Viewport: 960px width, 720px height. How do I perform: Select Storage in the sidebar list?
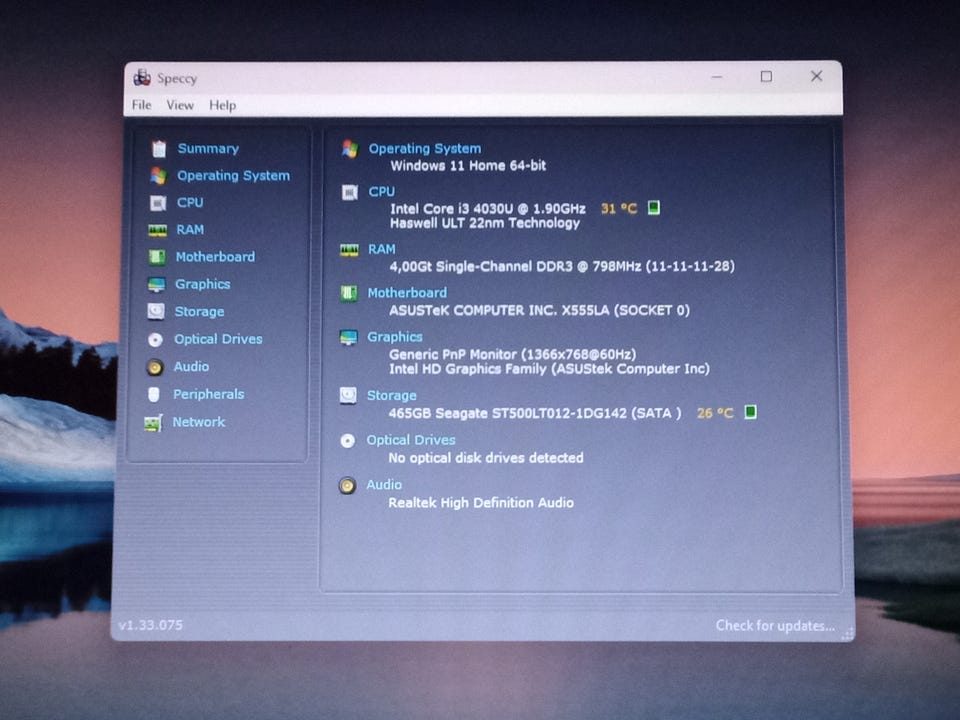coord(199,312)
